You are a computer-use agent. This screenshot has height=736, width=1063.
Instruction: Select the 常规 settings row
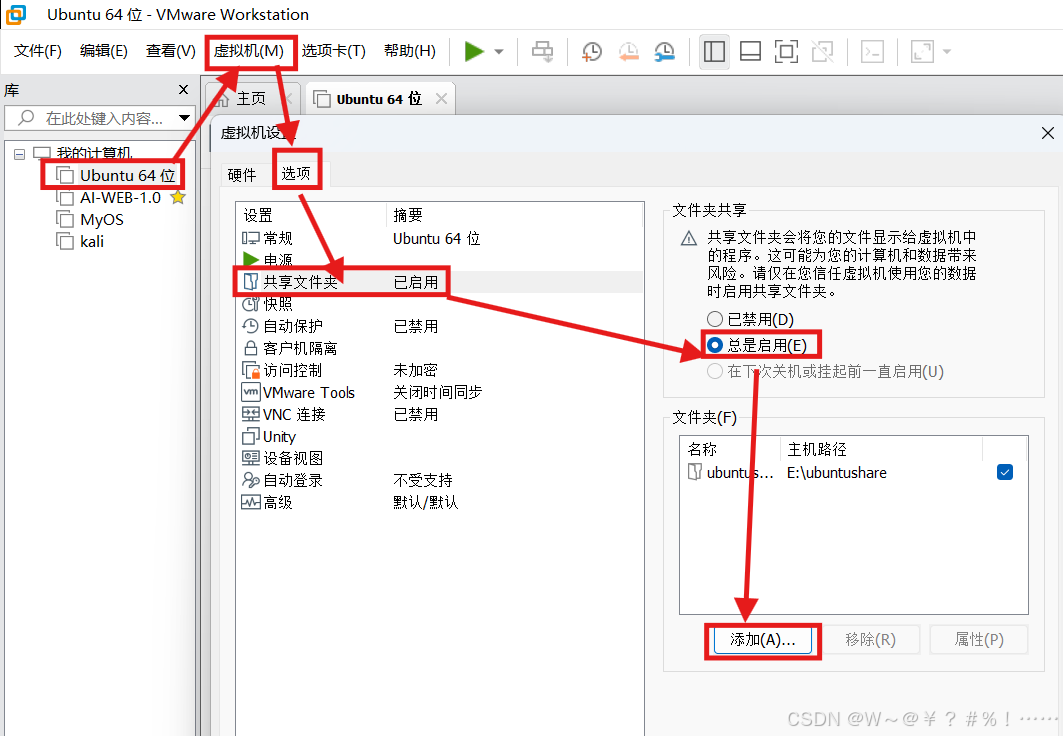(x=439, y=238)
